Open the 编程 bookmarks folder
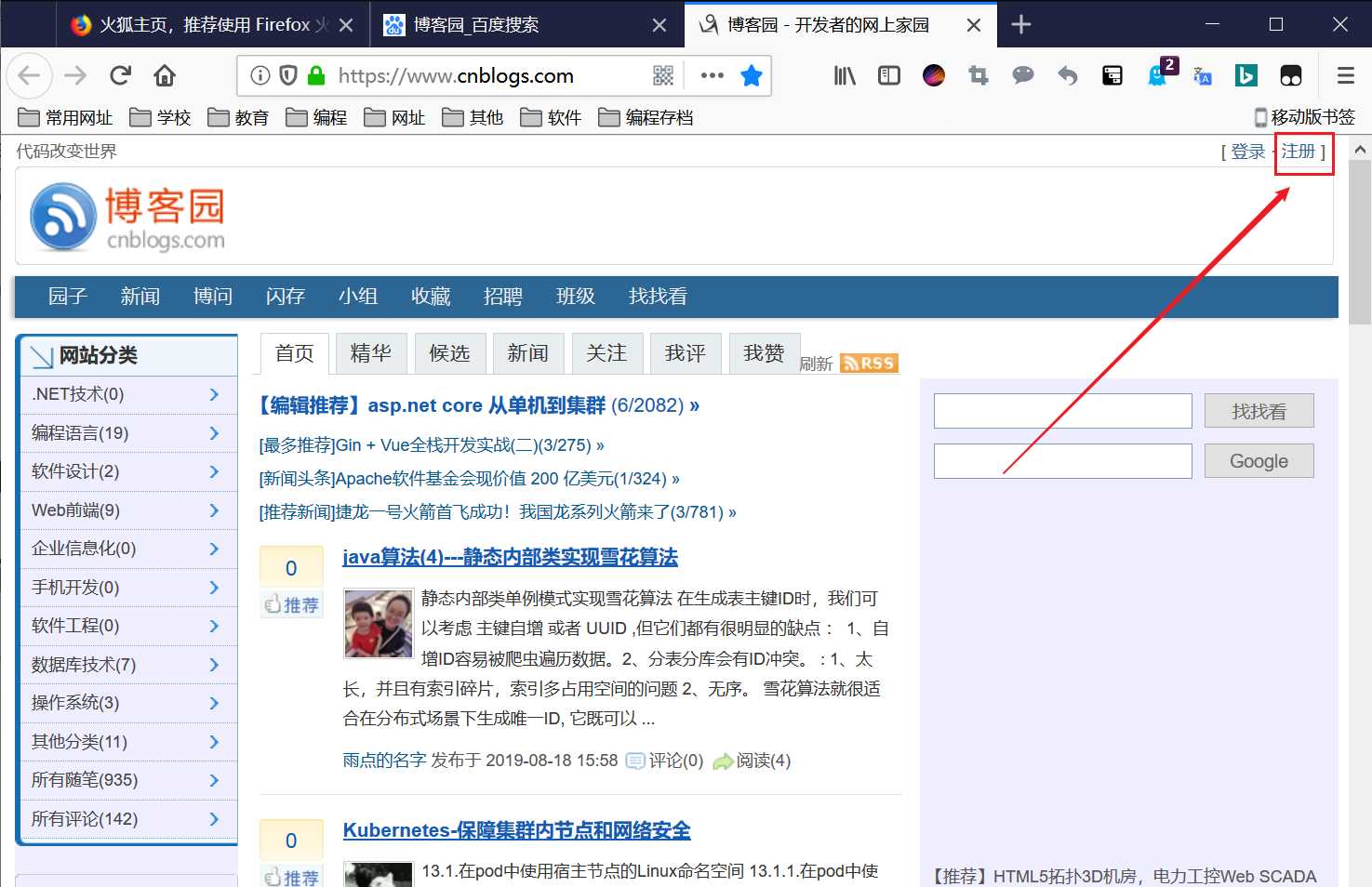This screenshot has width=1372, height=887. tap(316, 117)
